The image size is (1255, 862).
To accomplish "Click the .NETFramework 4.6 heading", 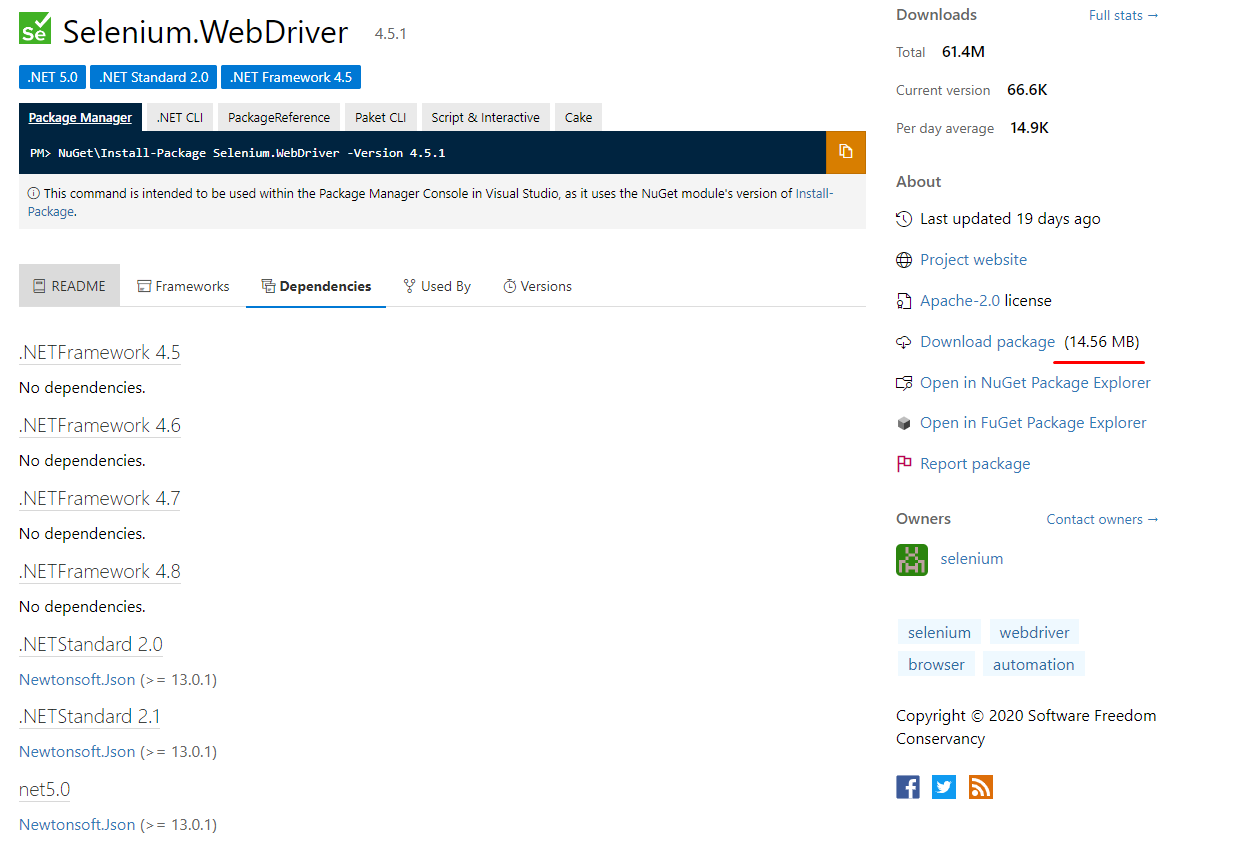I will pyautogui.click(x=100, y=425).
